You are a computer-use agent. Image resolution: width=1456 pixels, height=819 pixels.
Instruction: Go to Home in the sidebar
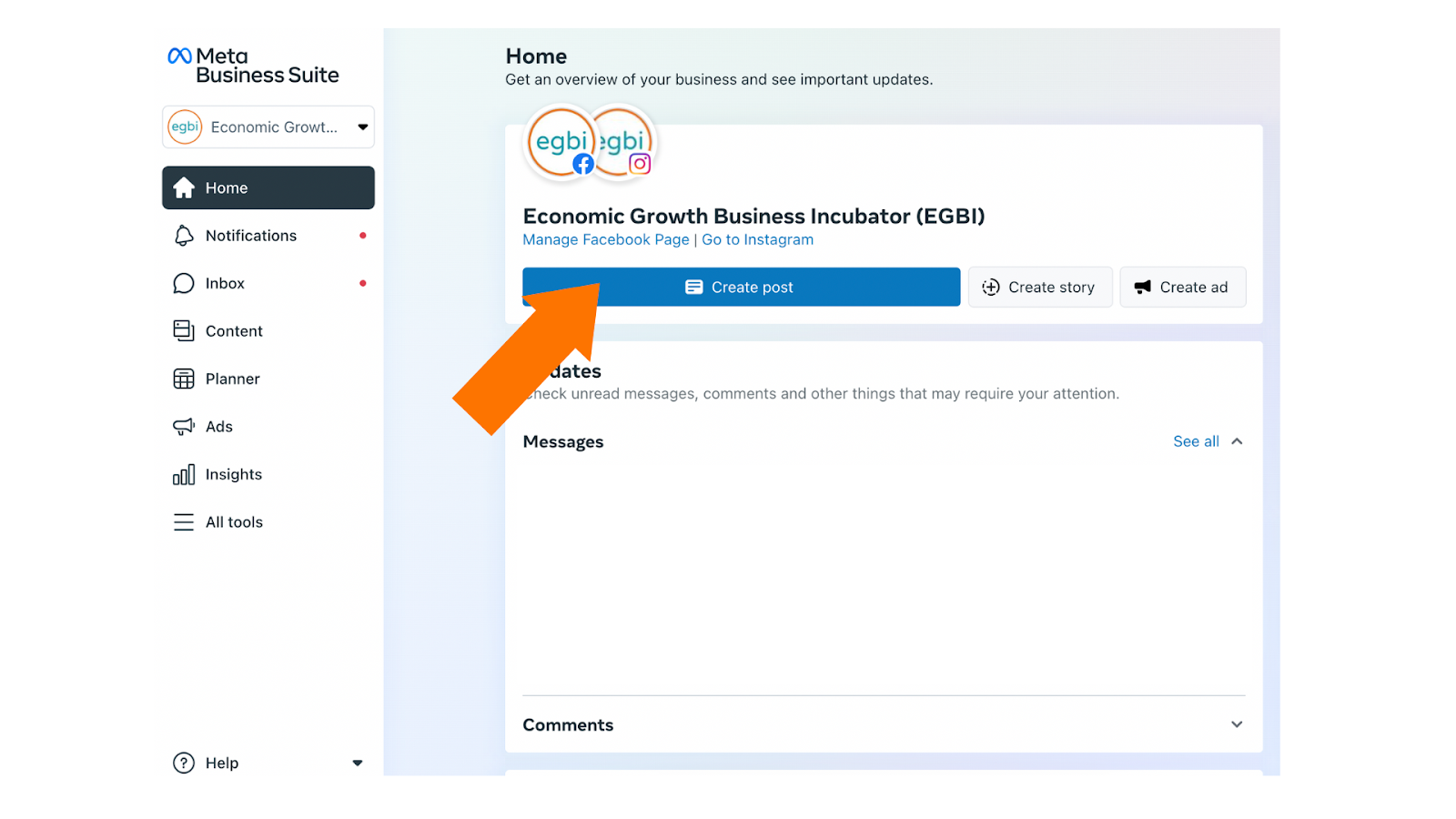coord(268,187)
